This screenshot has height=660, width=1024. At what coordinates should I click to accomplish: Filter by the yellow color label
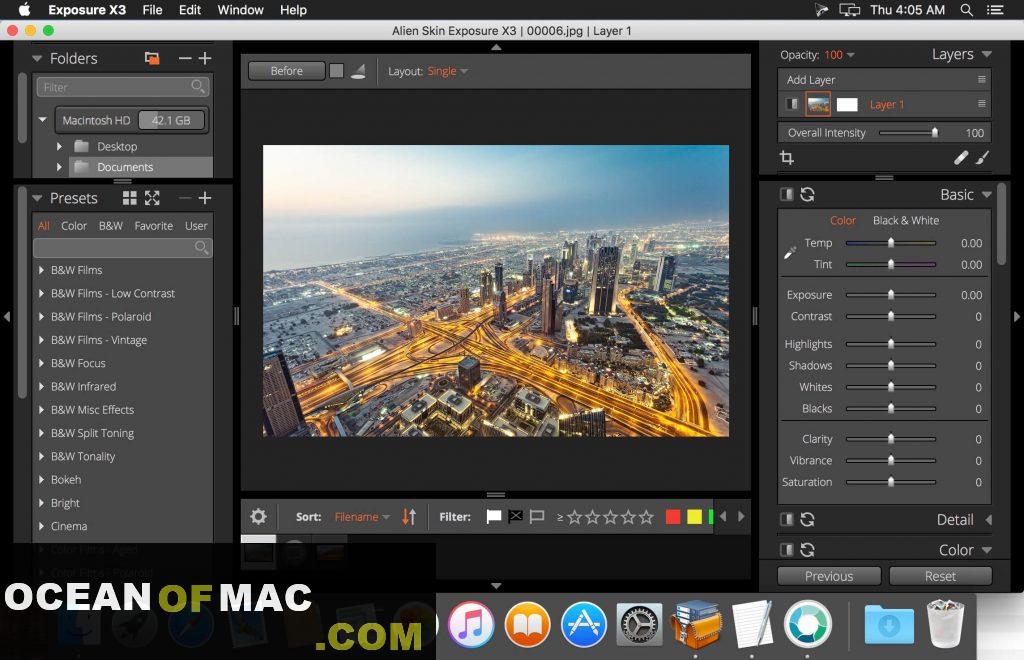(694, 517)
